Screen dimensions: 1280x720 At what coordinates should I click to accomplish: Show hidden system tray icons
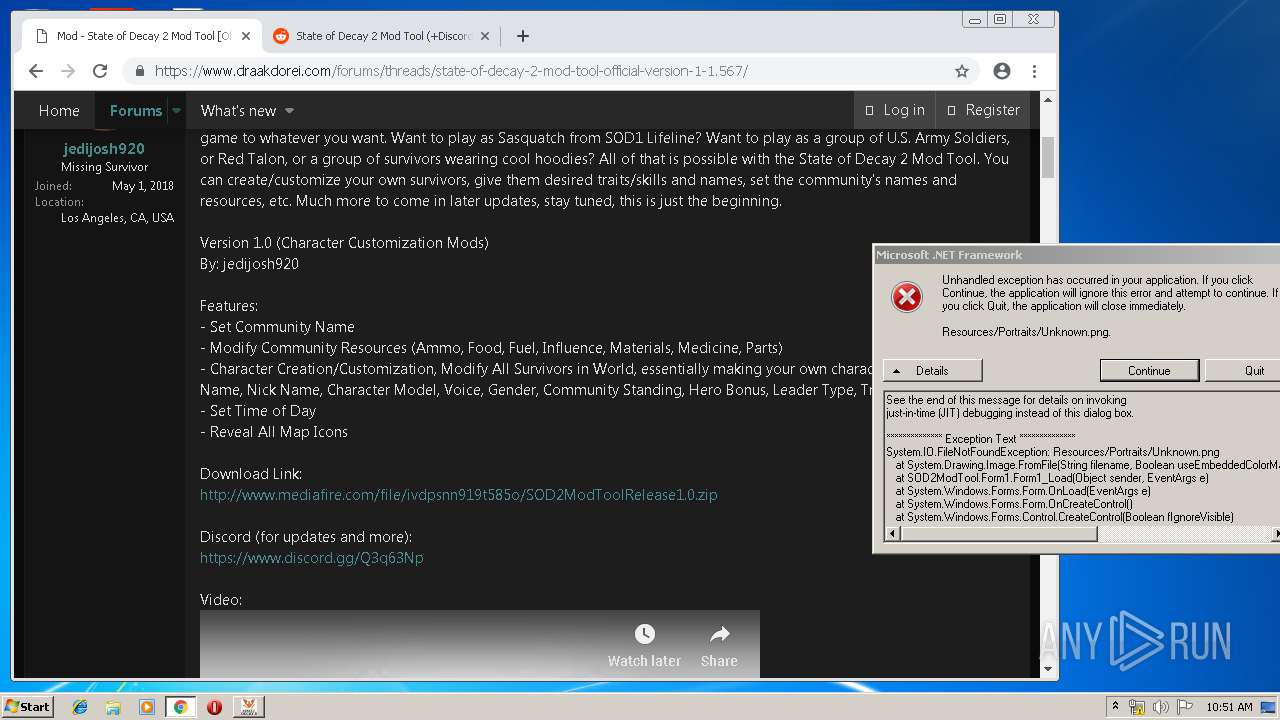point(1115,707)
